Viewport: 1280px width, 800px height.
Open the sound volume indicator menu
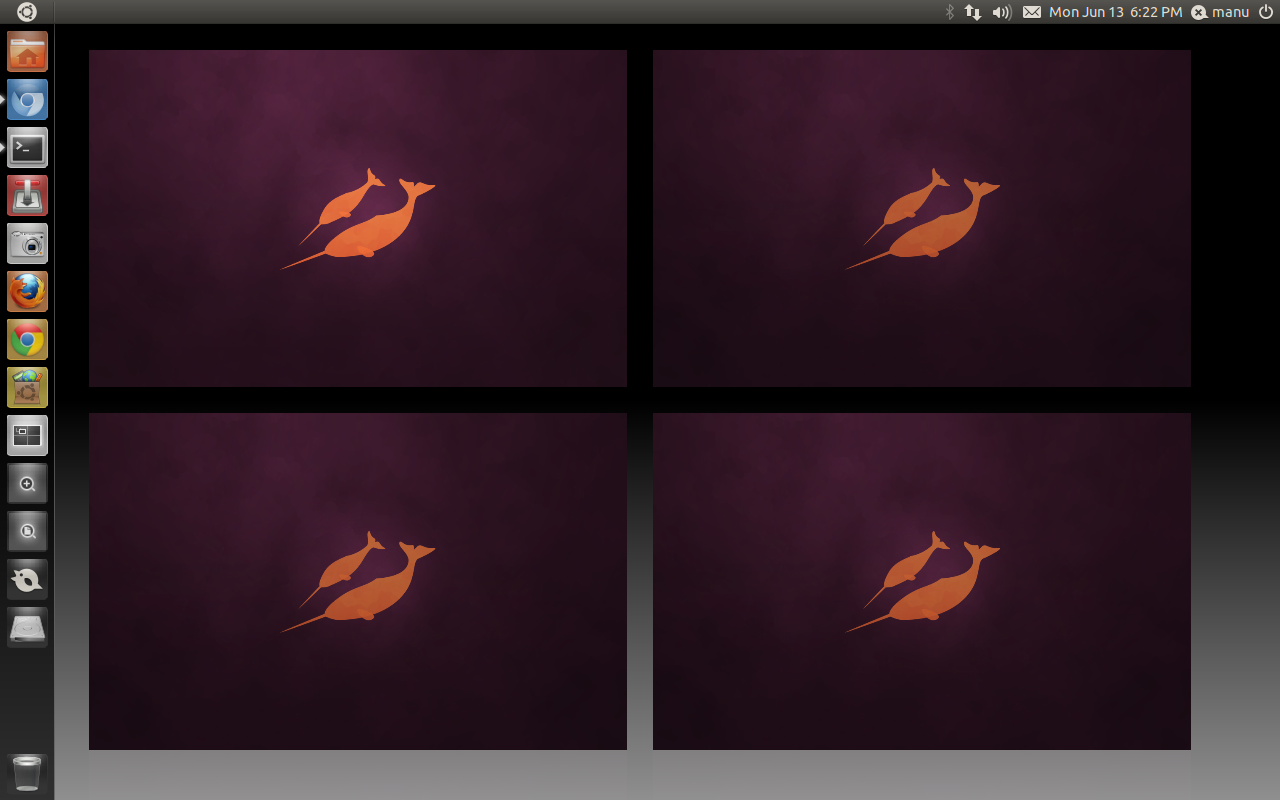point(1001,12)
